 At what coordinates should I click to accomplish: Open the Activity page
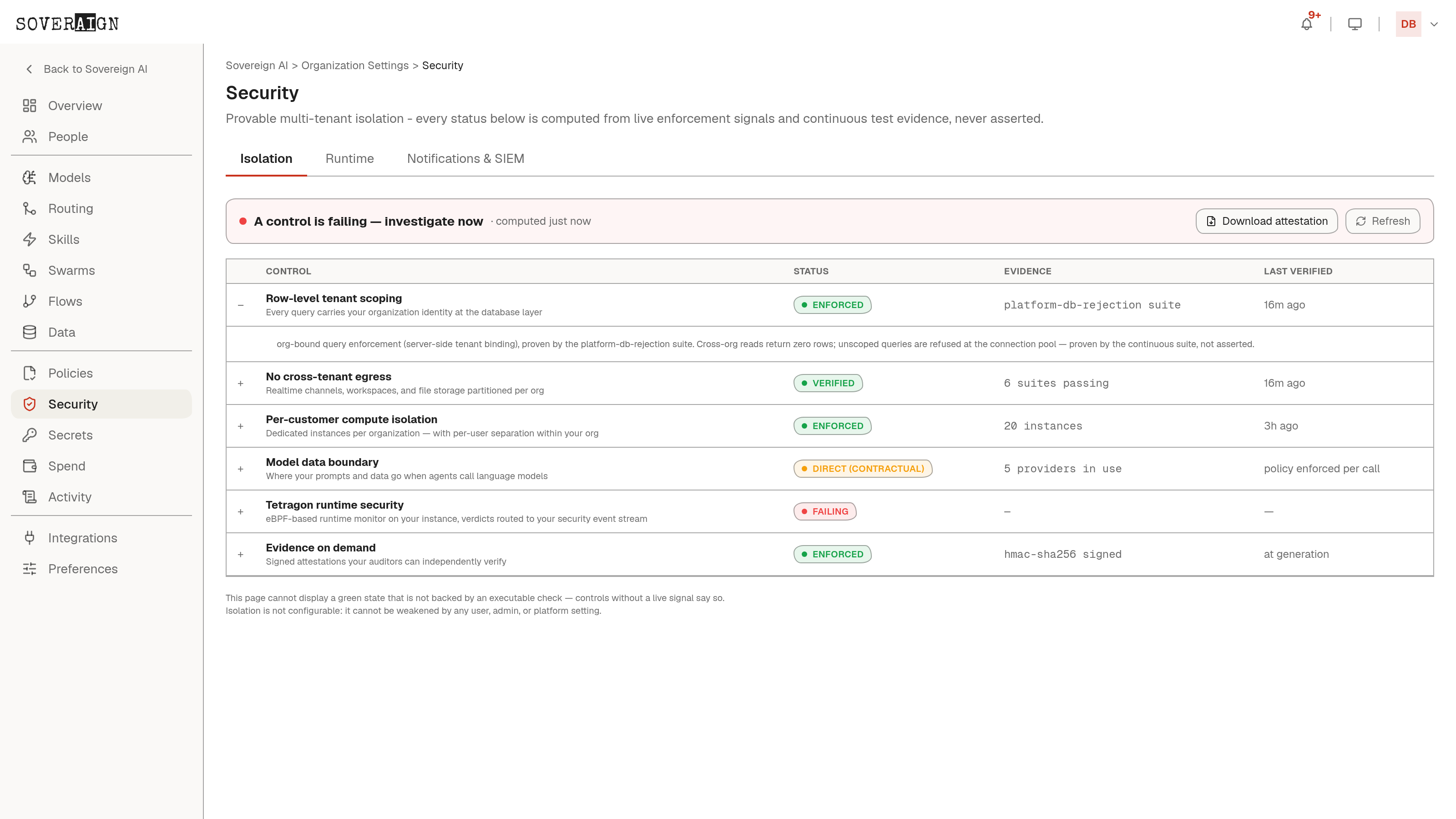[x=101, y=497]
